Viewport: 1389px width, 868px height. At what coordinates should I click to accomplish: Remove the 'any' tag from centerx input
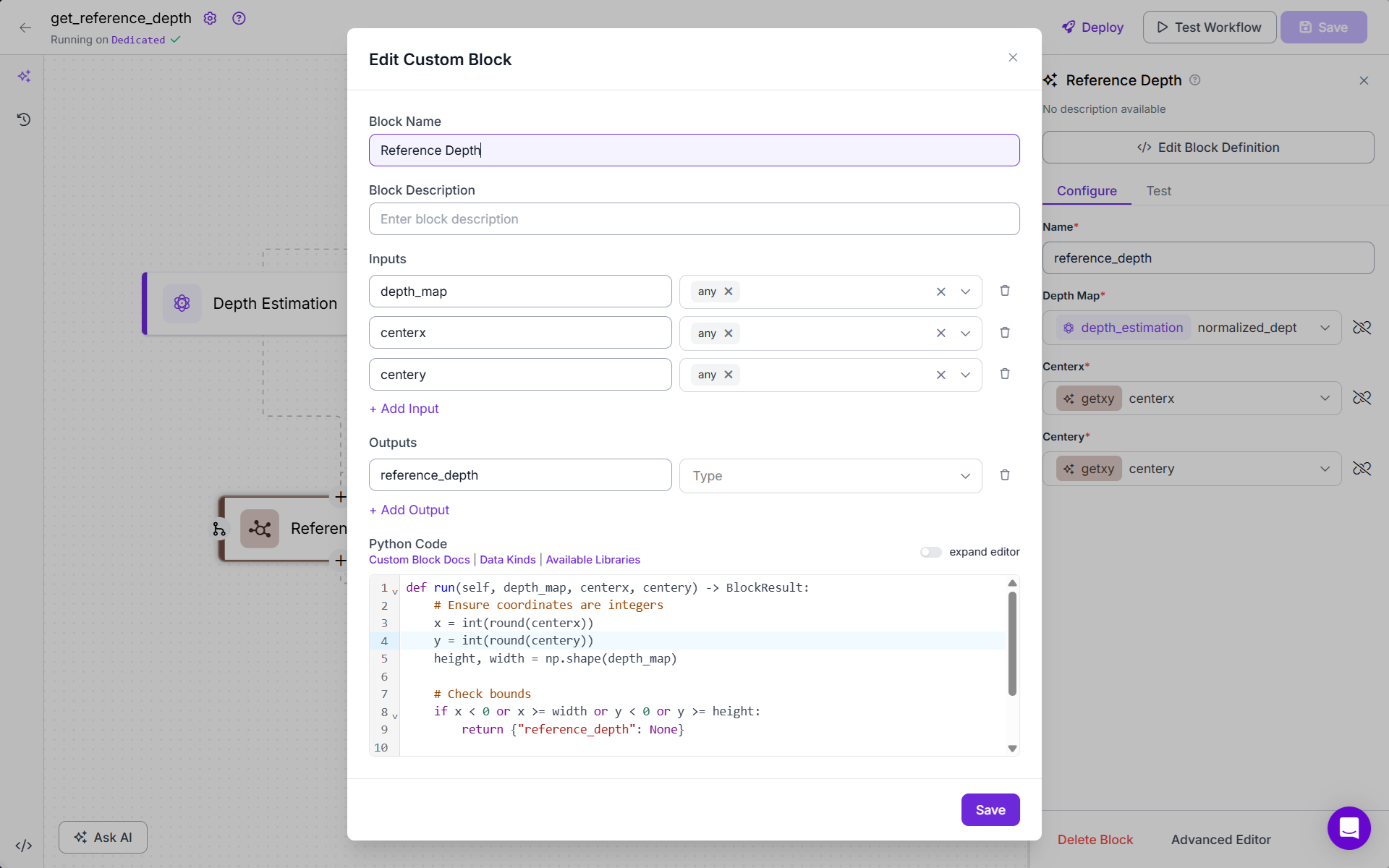click(x=729, y=333)
